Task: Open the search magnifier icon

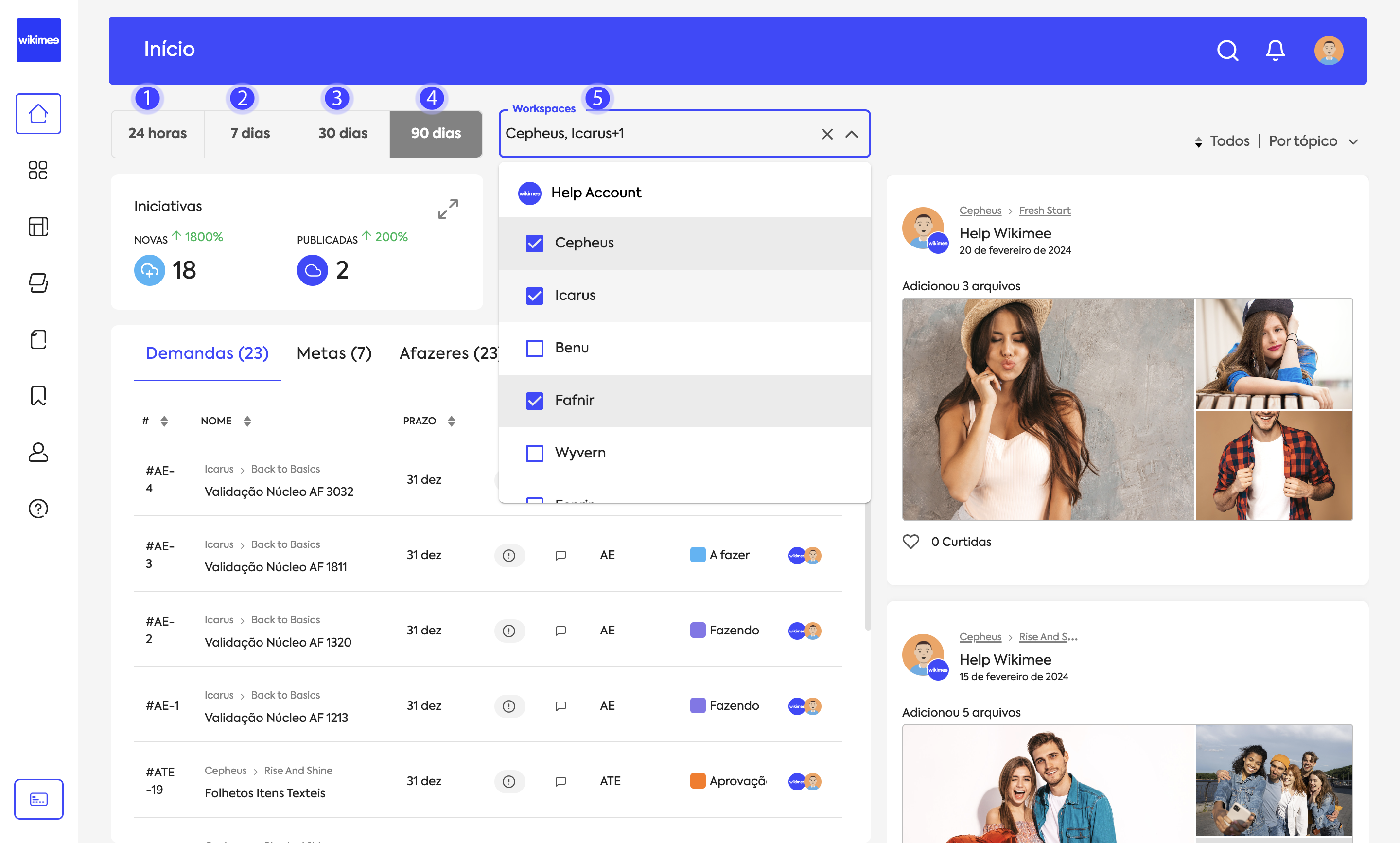Action: [1227, 51]
